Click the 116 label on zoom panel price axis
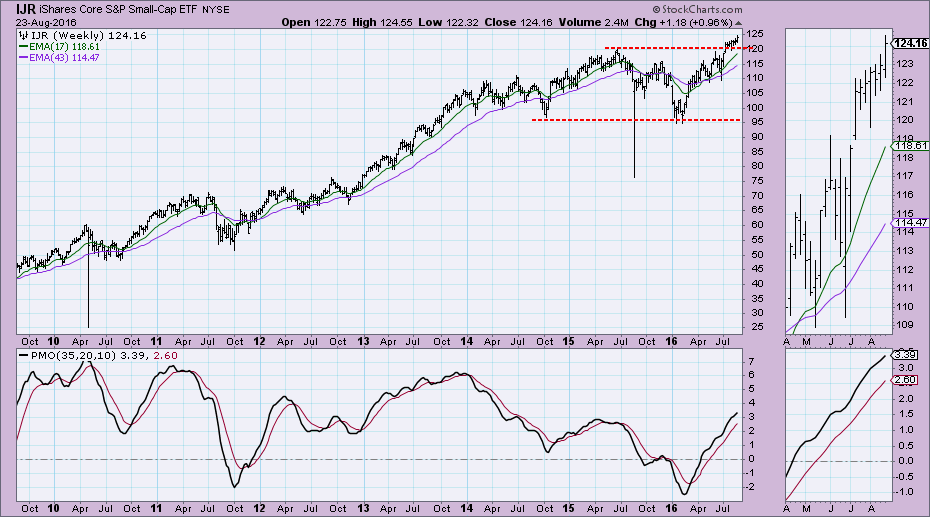Viewport: 930px width, 517px height. [x=905, y=194]
